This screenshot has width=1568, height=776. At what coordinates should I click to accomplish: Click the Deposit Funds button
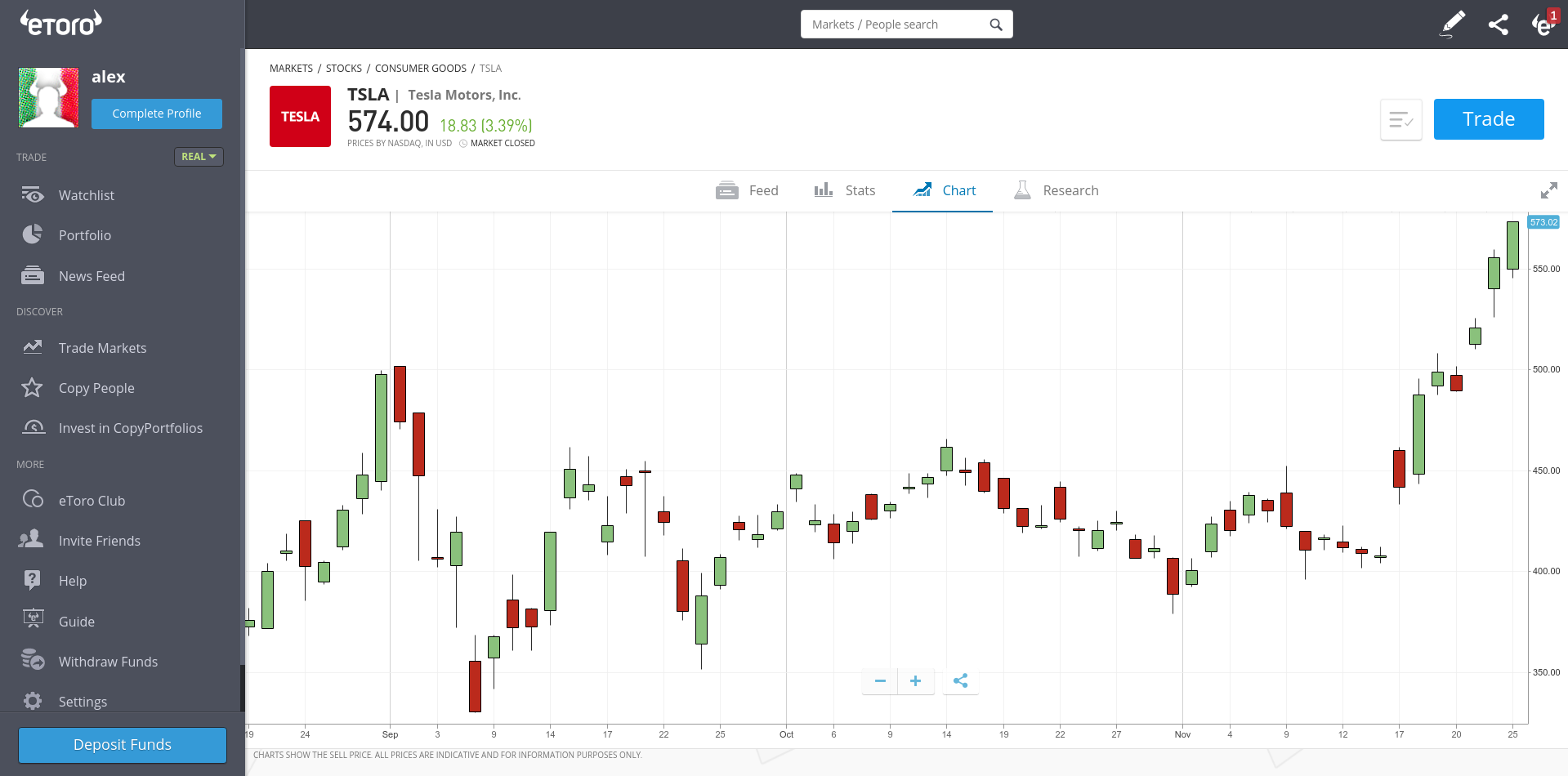click(x=123, y=745)
